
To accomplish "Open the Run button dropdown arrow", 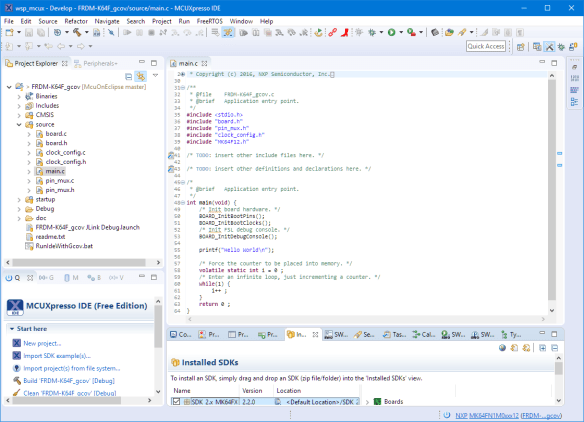I will 401,32.
